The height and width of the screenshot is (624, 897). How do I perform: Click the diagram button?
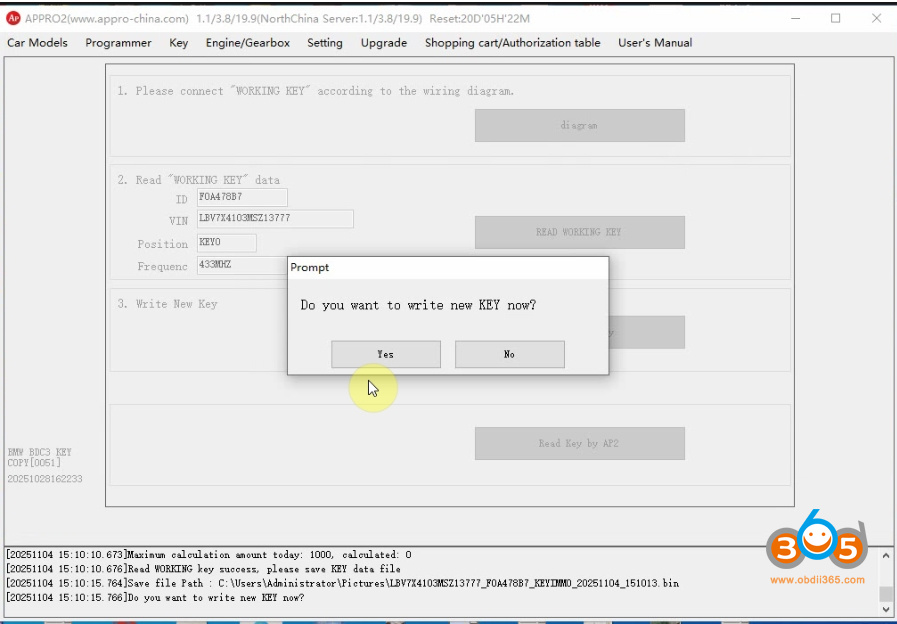579,125
